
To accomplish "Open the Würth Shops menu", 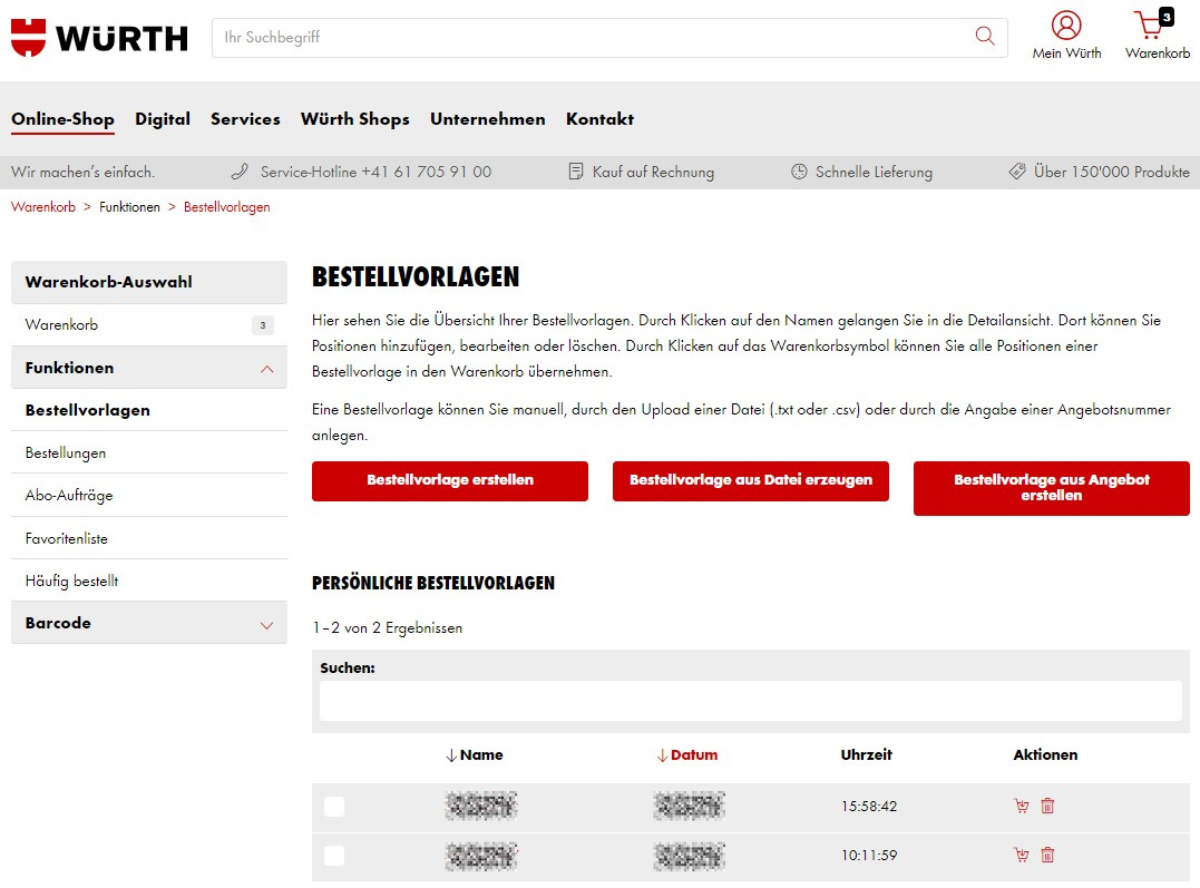I will [x=355, y=119].
